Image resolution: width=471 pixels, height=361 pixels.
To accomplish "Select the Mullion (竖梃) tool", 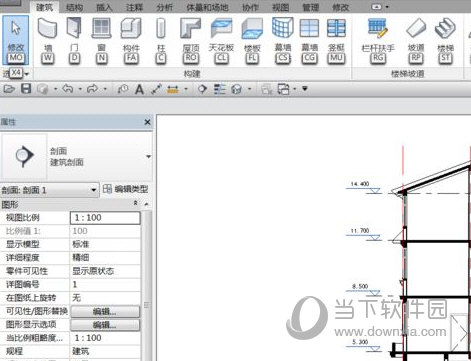I will pos(336,40).
